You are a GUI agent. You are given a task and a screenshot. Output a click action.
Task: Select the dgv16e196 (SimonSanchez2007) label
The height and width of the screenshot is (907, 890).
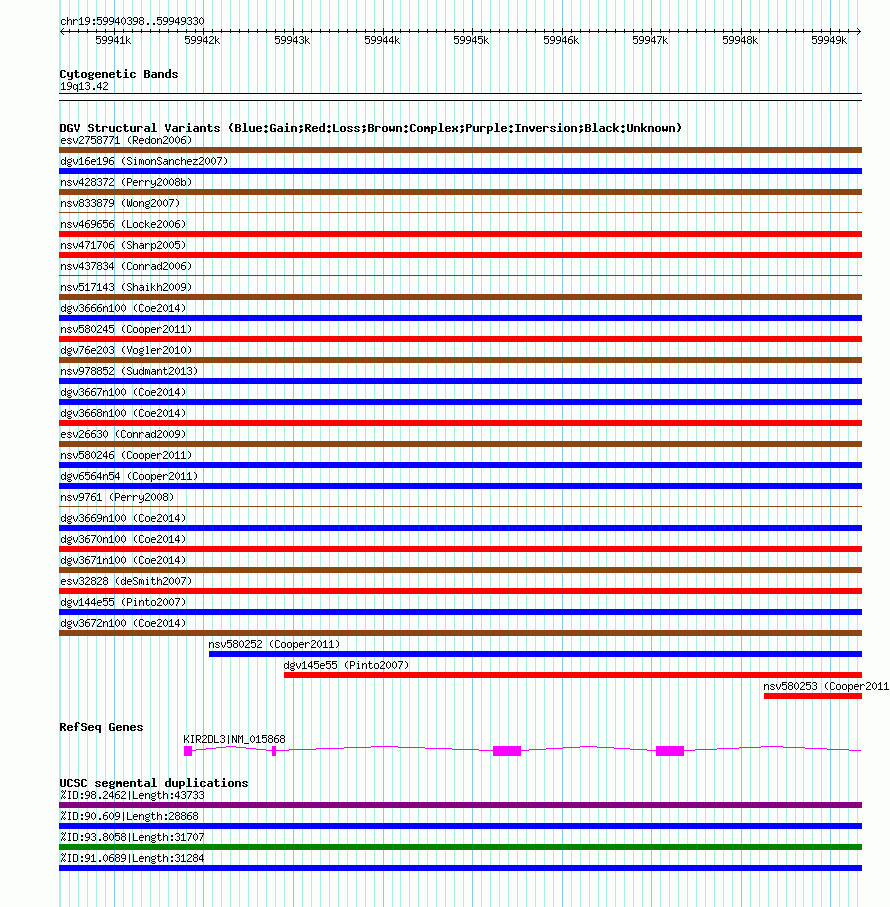(x=144, y=161)
